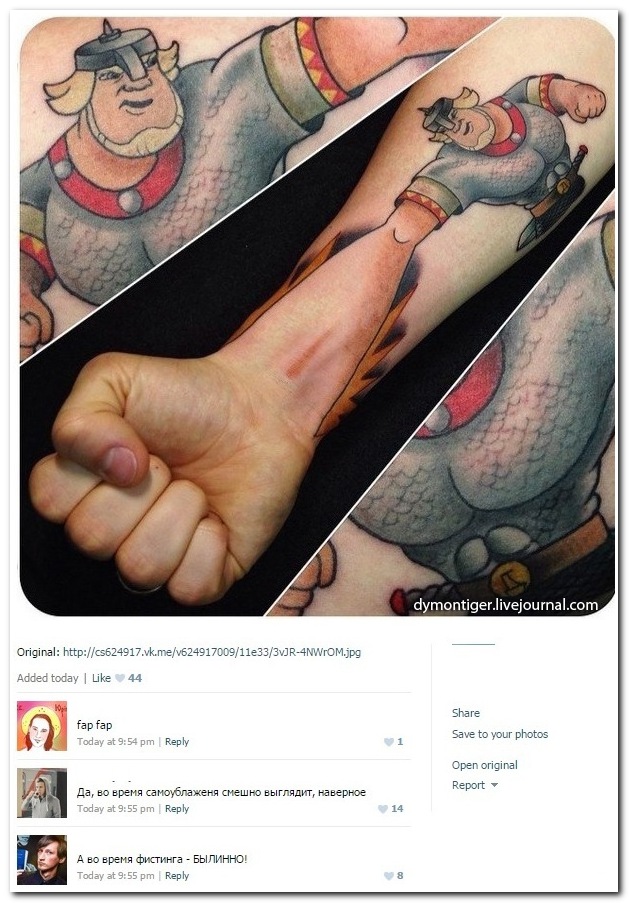Click the 'Today at 9:54 pm' timestamp
This screenshot has height=903, width=629.
116,742
